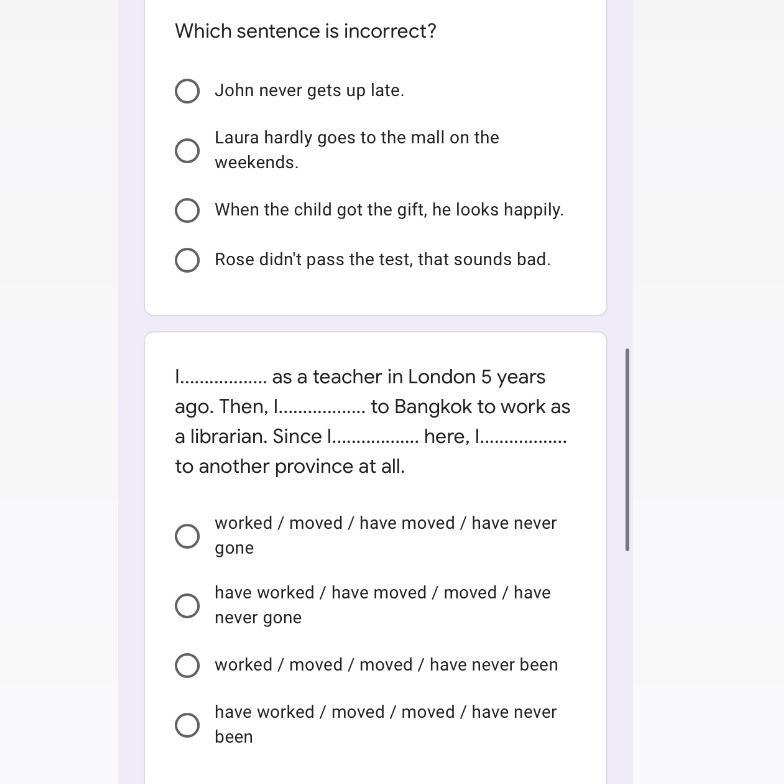Click label text 'worked / moved / have moved / have never gone'

pos(385,535)
